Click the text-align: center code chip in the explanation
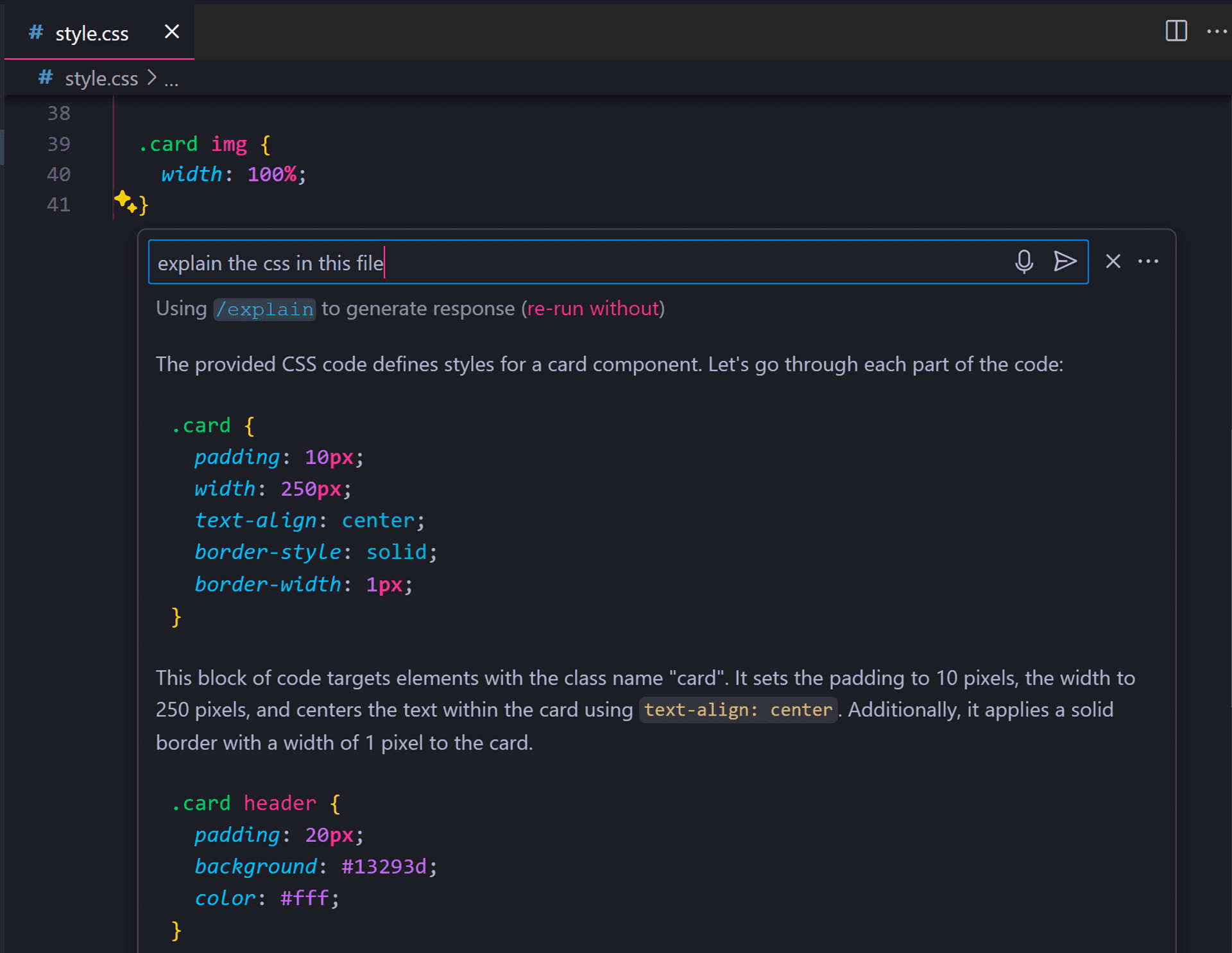The height and width of the screenshot is (953, 1232). pyautogui.click(x=738, y=710)
